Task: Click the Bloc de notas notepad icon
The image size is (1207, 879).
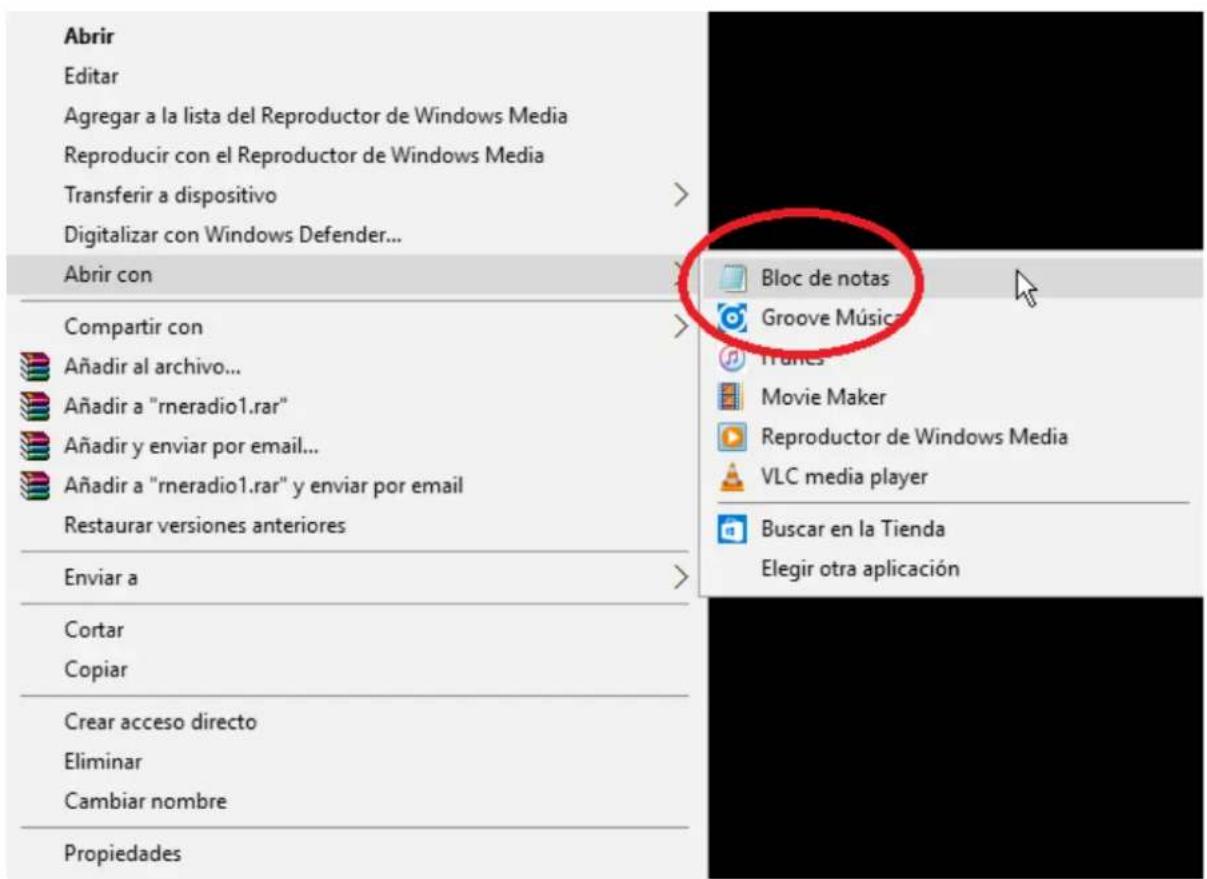Action: point(735,278)
